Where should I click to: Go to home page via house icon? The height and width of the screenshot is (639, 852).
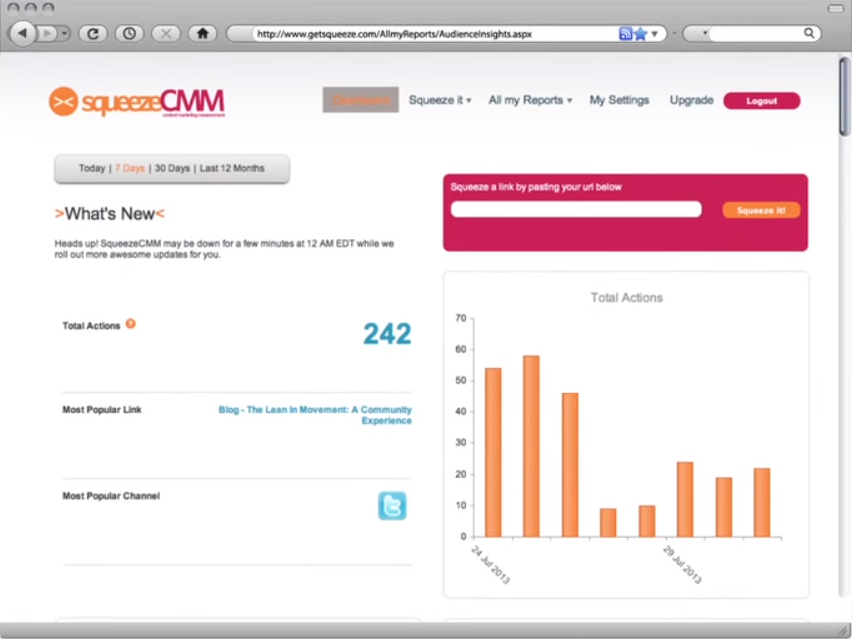point(202,34)
